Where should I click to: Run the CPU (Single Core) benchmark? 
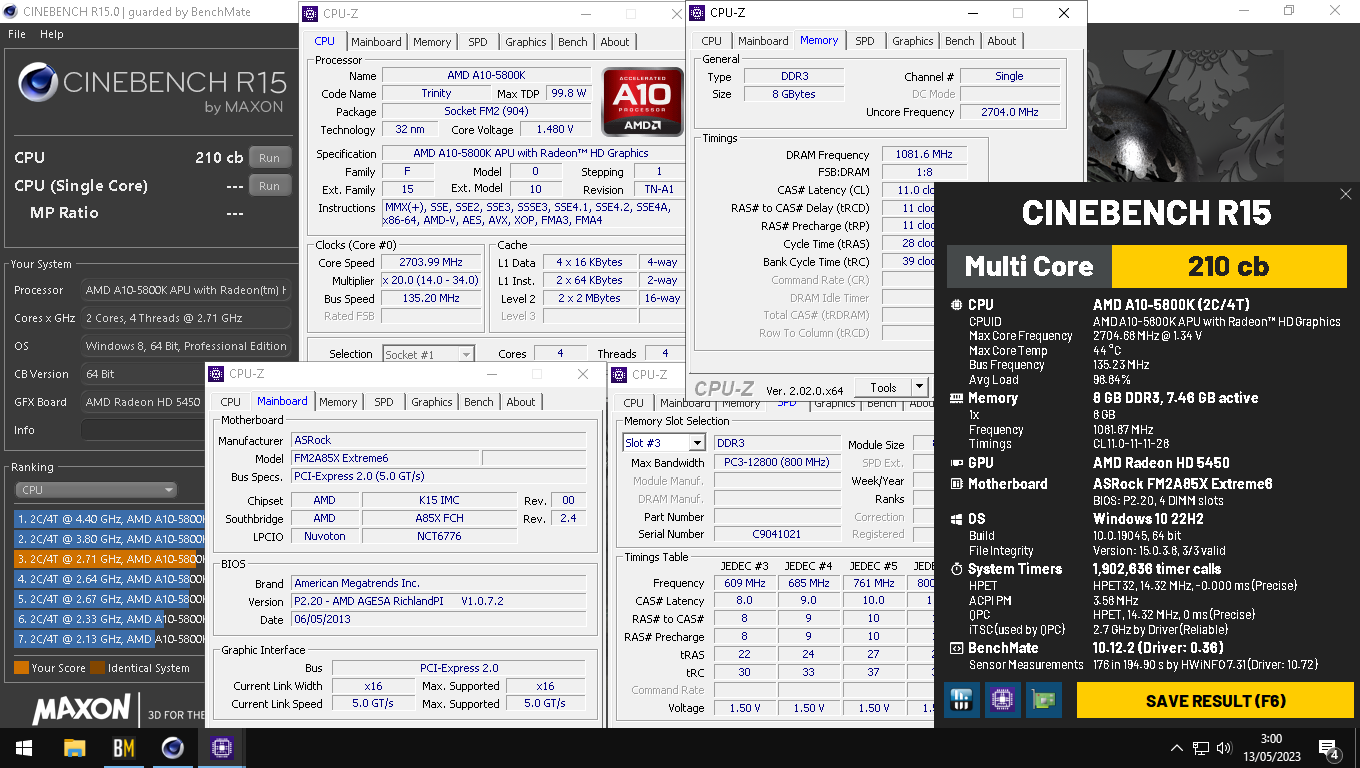click(x=270, y=186)
